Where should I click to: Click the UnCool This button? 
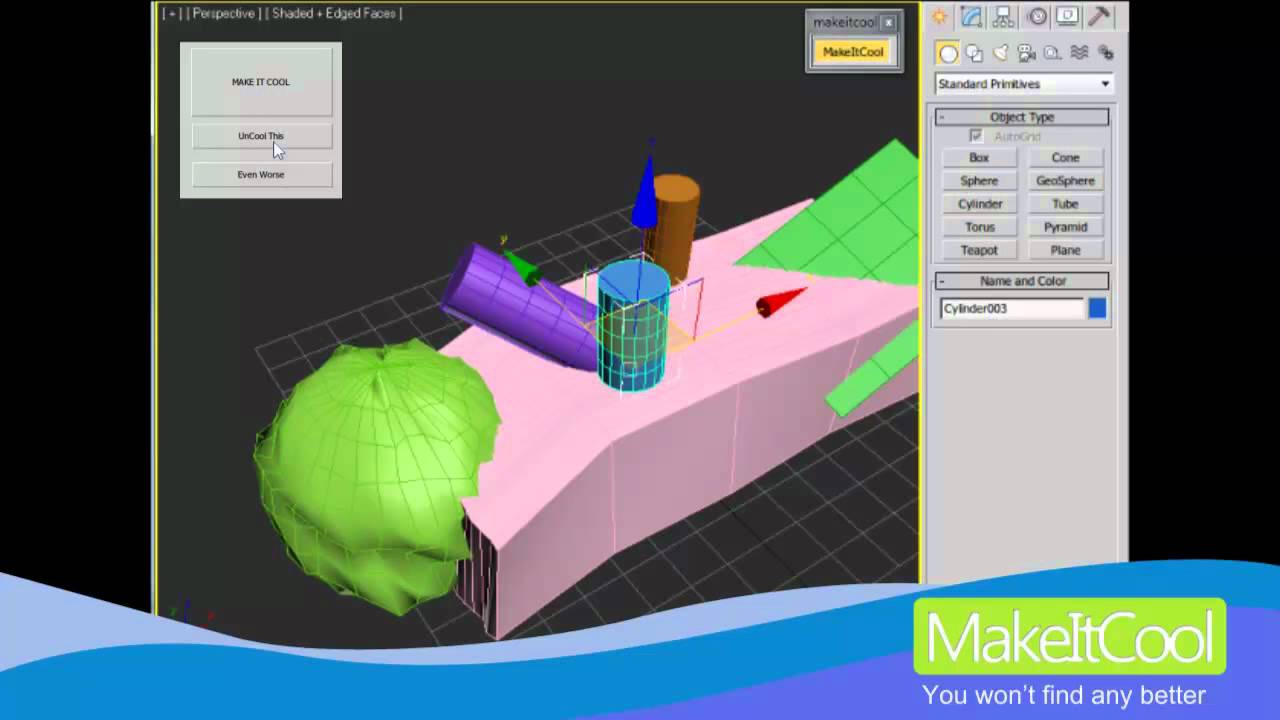[x=261, y=136]
